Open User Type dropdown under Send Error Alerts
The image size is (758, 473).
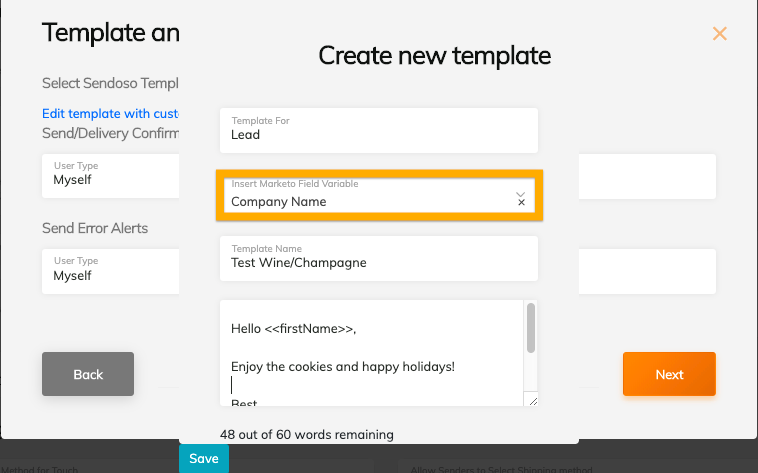click(110, 270)
